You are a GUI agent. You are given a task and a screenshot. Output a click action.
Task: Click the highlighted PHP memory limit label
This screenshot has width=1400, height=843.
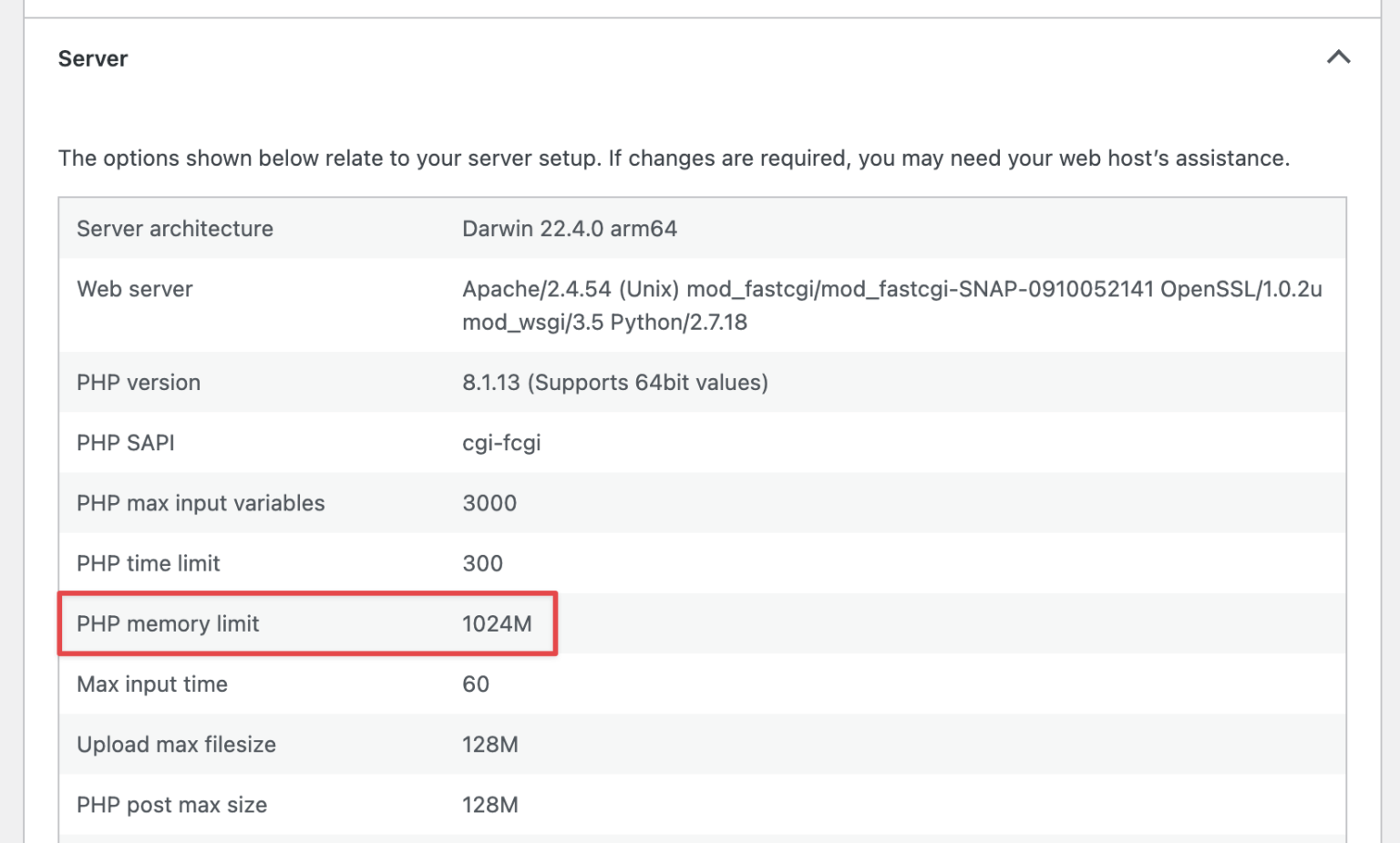coord(168,624)
